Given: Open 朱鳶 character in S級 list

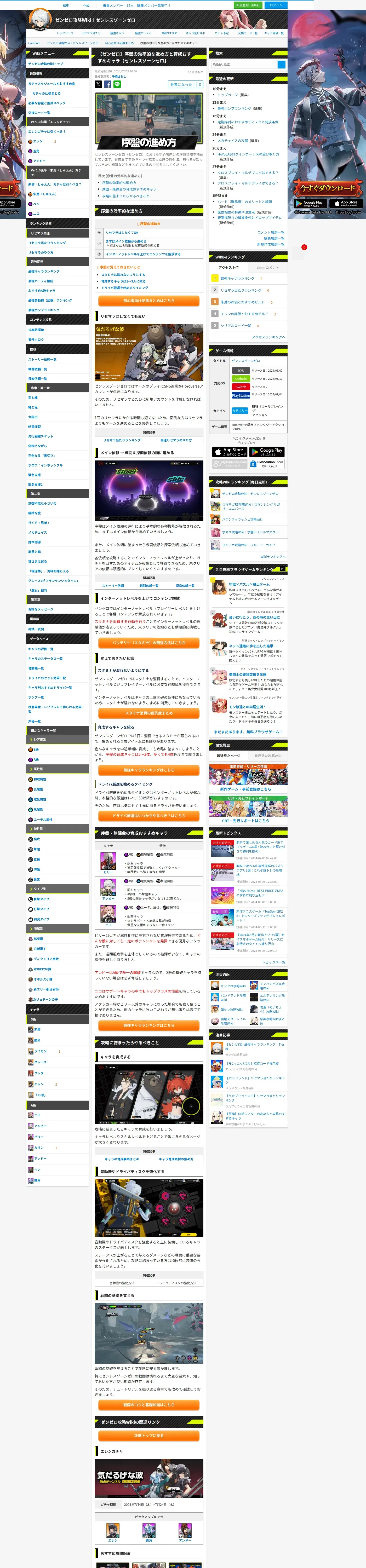Looking at the screenshot, I should tap(34, 1029).
